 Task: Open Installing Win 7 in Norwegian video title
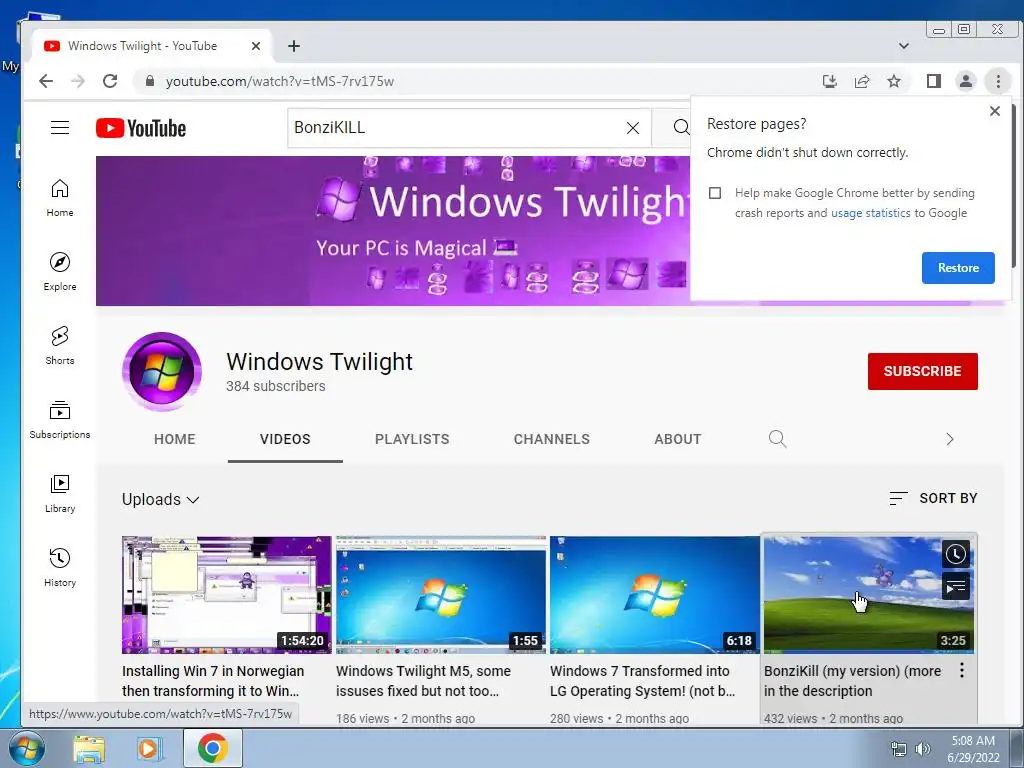tap(213, 680)
